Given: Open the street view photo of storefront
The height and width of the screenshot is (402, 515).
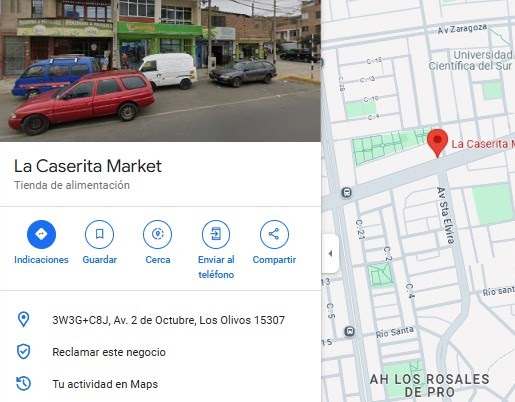Looking at the screenshot, I should coord(160,71).
